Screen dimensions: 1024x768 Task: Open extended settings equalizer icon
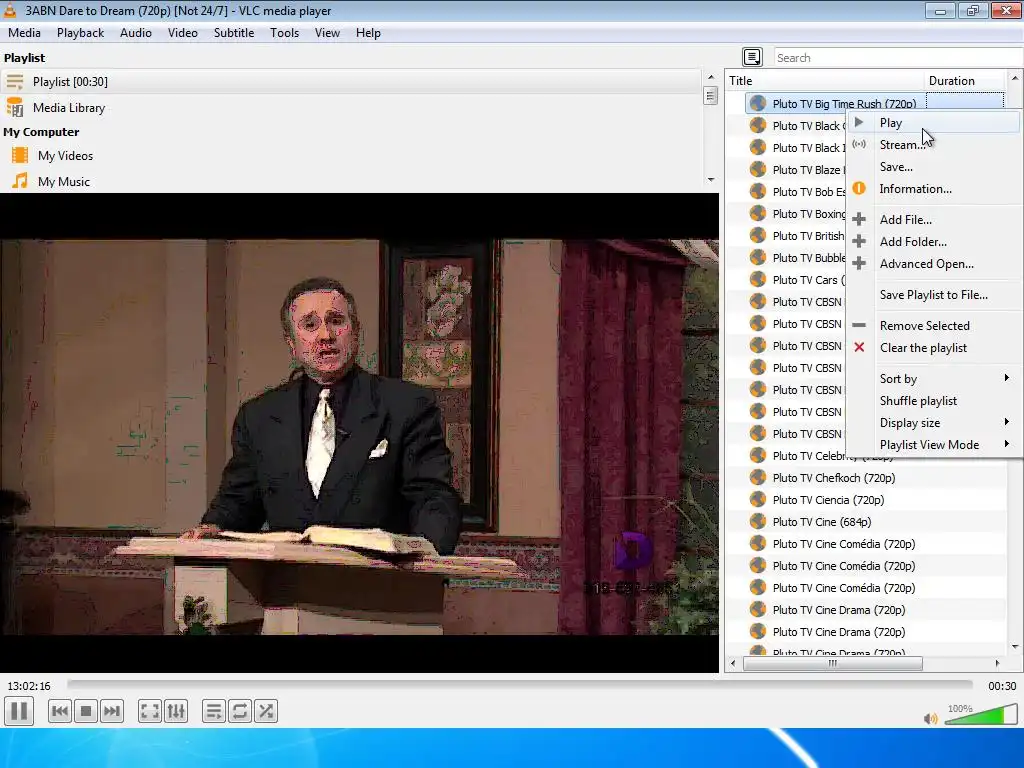coord(176,711)
